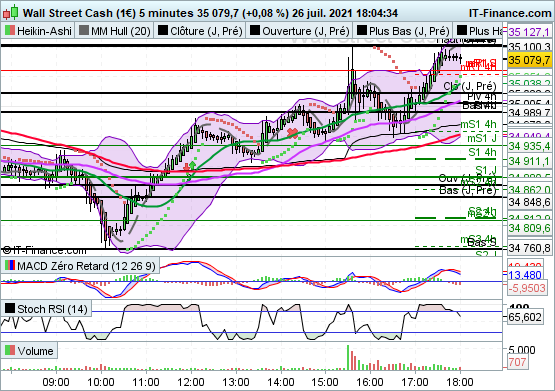Click the green 34 935,4 price label

(529, 146)
